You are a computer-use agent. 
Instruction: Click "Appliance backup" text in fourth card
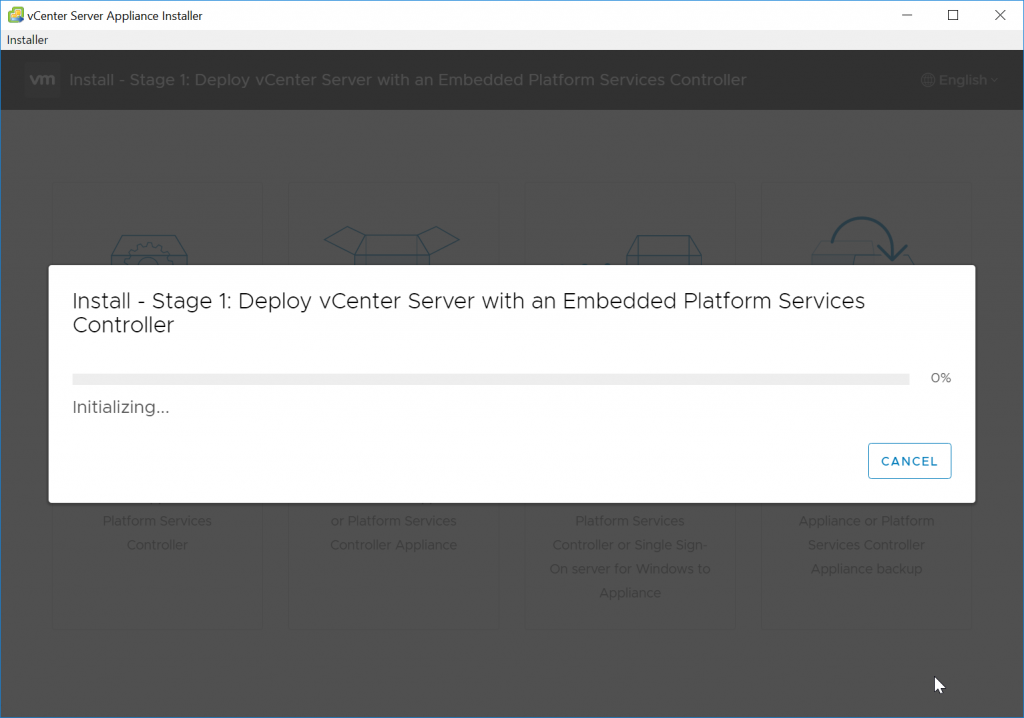point(866,569)
